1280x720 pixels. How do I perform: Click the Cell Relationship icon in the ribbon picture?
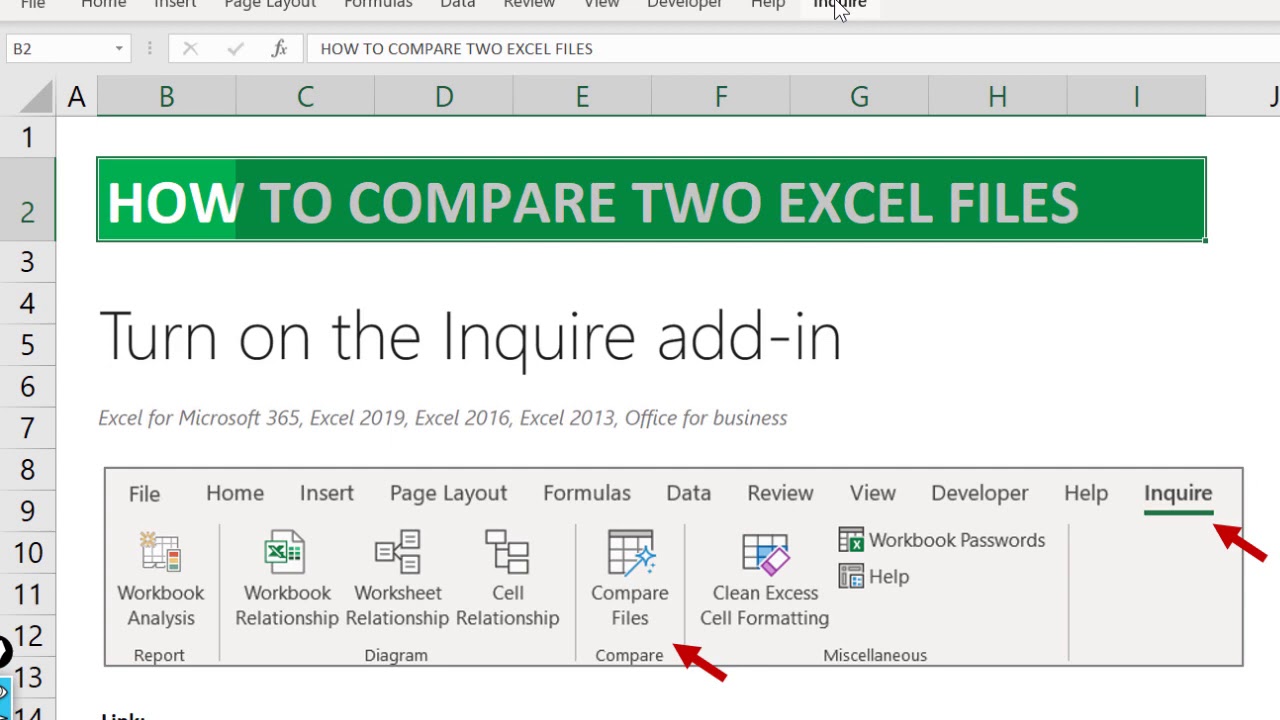[507, 553]
